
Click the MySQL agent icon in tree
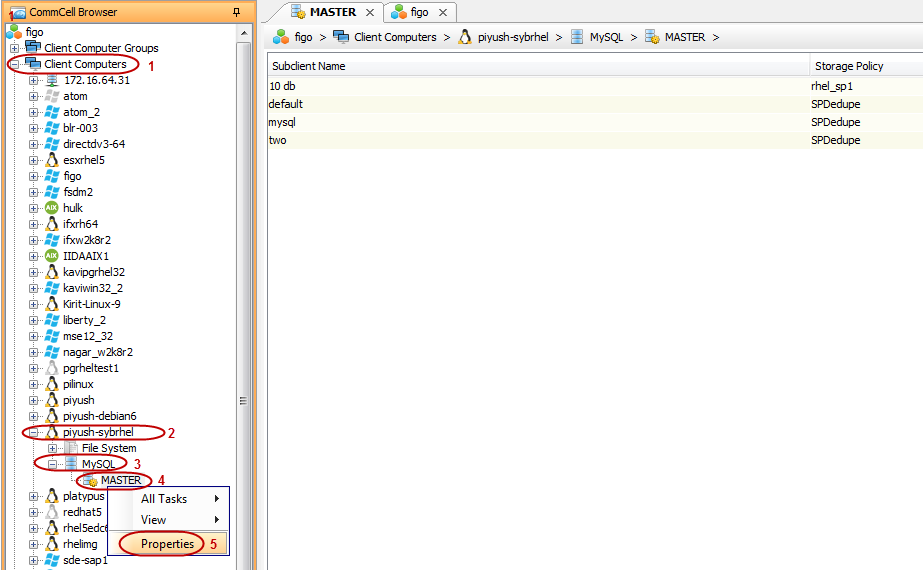(71, 464)
